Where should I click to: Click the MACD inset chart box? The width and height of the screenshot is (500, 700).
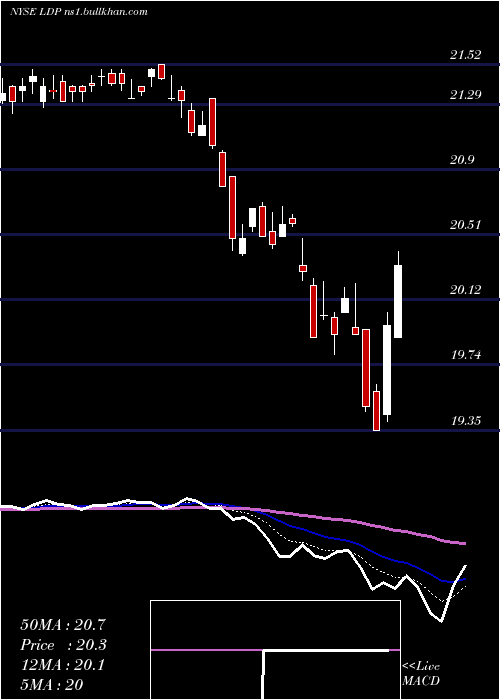(275, 650)
